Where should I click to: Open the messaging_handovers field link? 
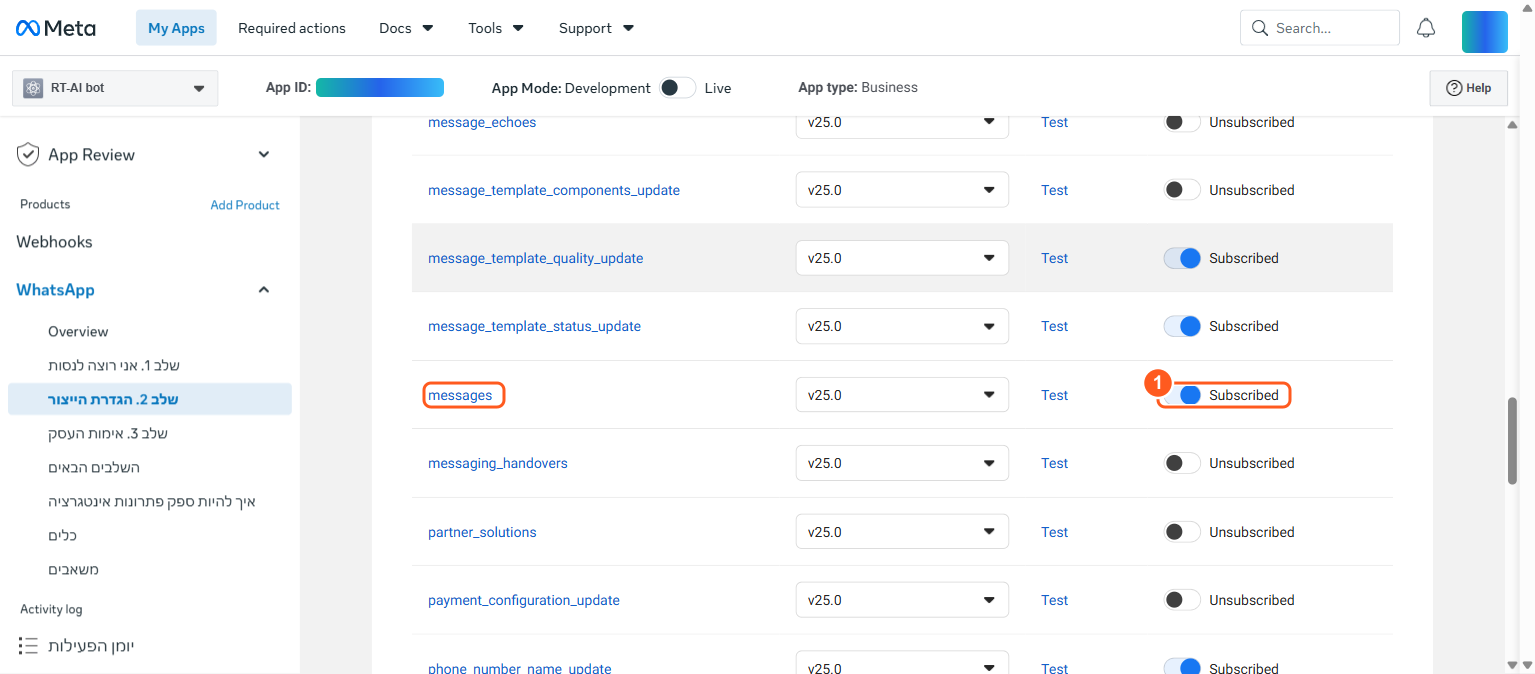coord(498,463)
